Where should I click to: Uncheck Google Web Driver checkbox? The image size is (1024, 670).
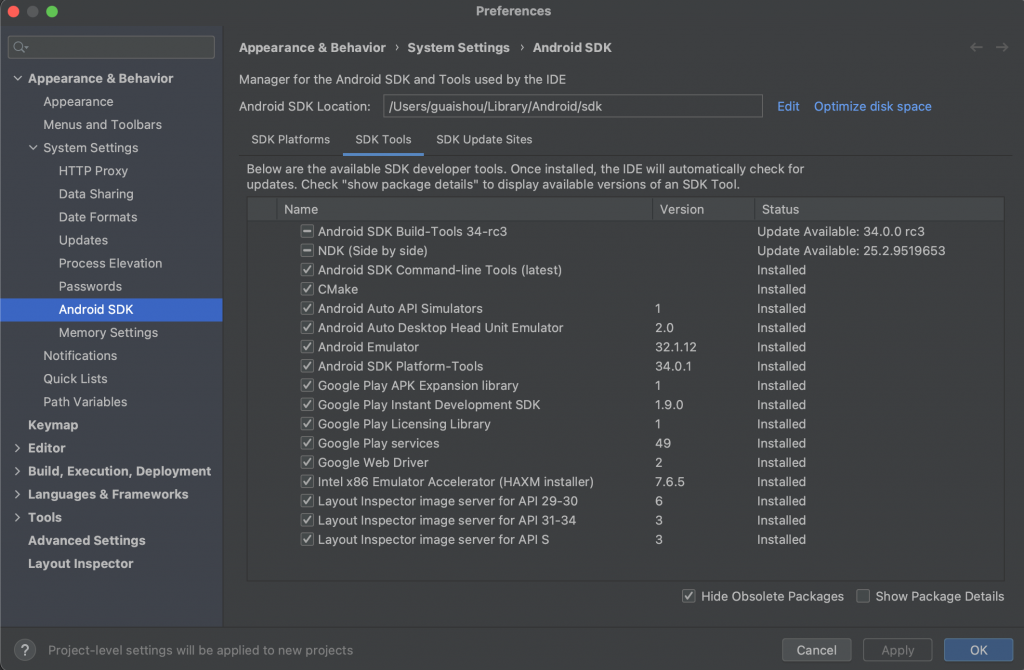pos(307,462)
